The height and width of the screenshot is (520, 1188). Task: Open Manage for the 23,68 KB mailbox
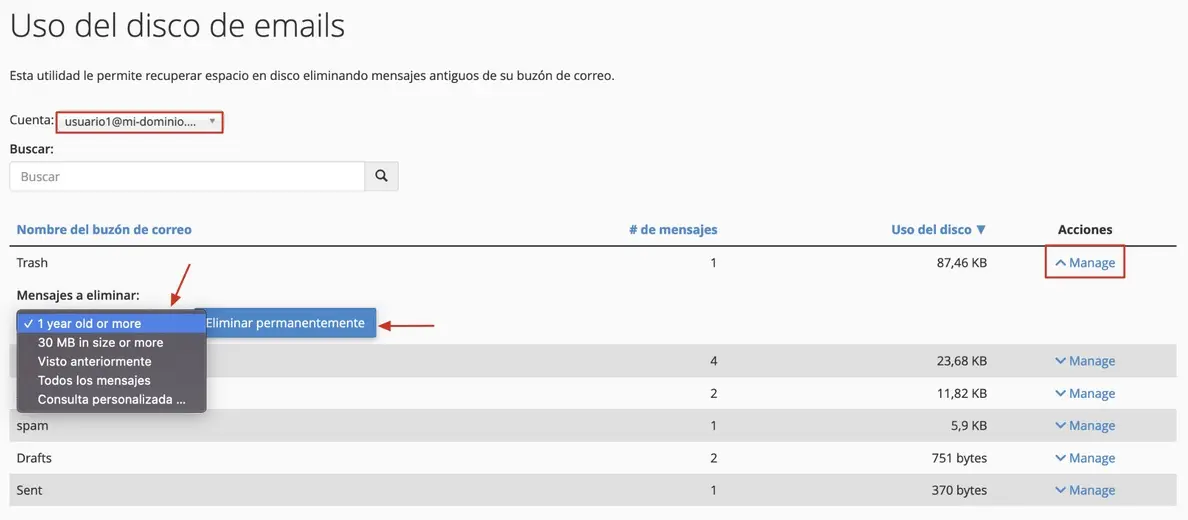1085,361
